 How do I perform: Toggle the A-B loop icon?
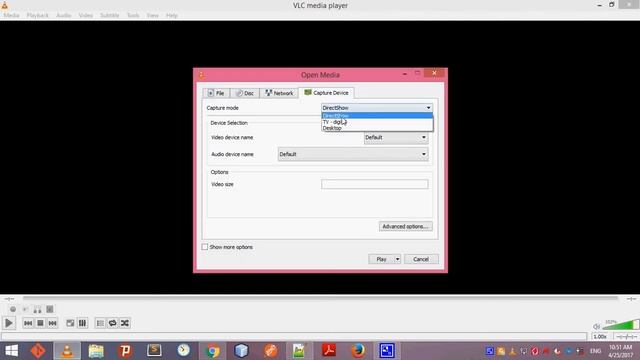click(38, 309)
